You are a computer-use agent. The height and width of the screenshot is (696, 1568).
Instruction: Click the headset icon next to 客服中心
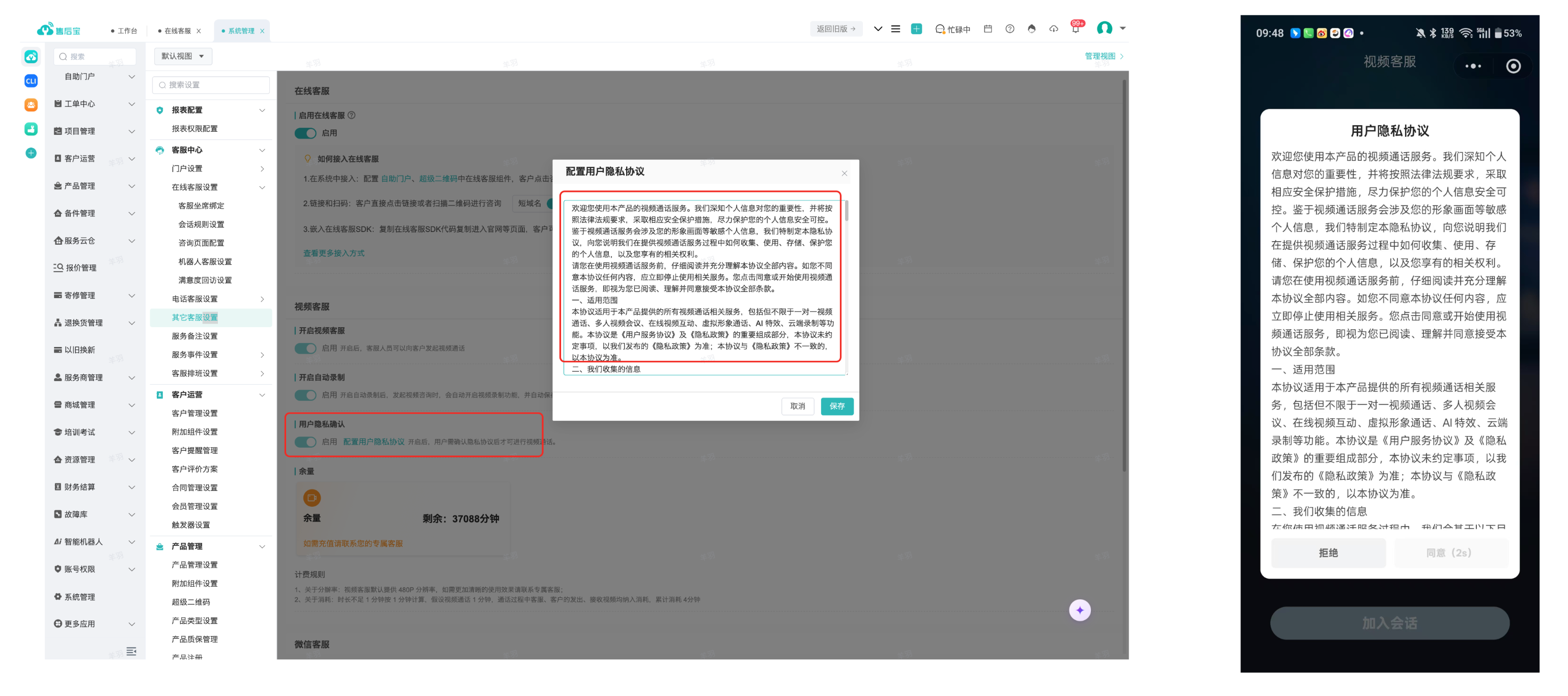click(159, 150)
